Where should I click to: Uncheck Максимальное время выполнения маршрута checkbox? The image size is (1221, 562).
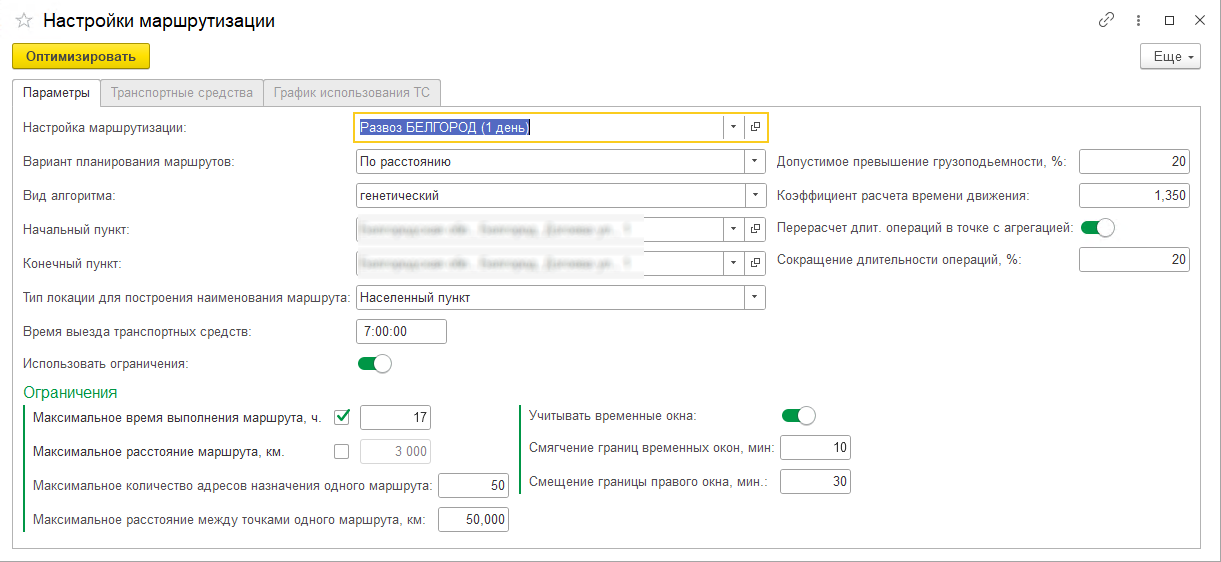click(342, 417)
